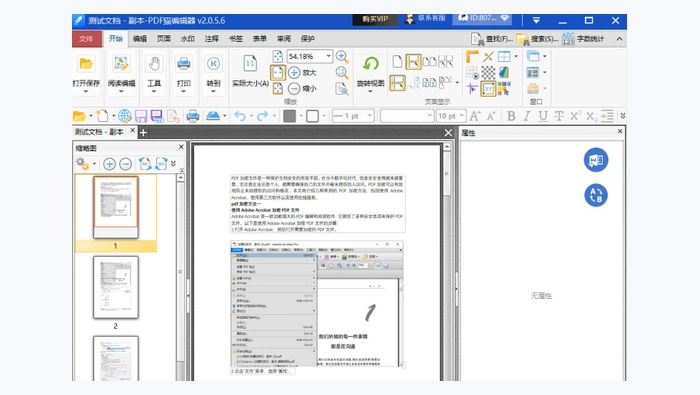Click the 实际大小 actual size page icon
The image size is (700, 395).
point(250,64)
